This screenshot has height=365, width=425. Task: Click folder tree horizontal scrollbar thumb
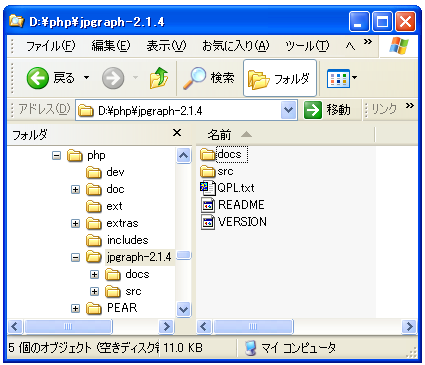68,326
